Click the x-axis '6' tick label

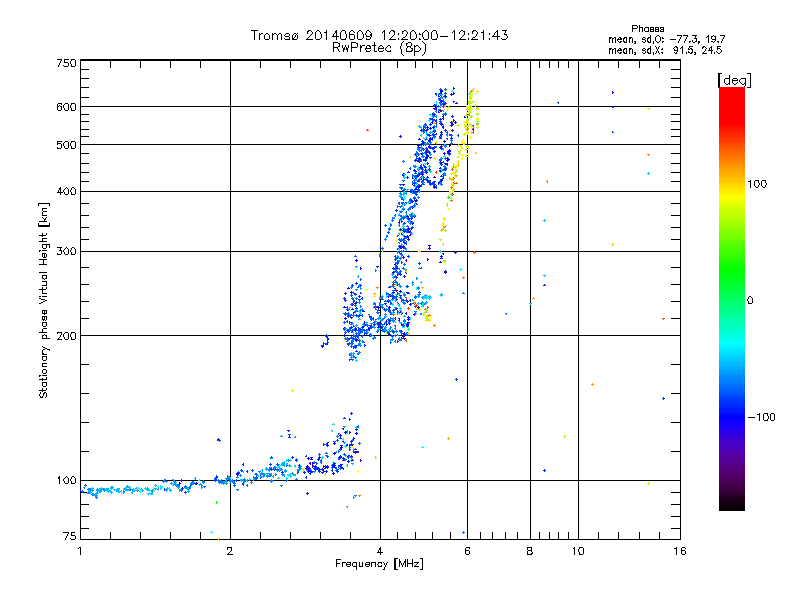click(467, 551)
